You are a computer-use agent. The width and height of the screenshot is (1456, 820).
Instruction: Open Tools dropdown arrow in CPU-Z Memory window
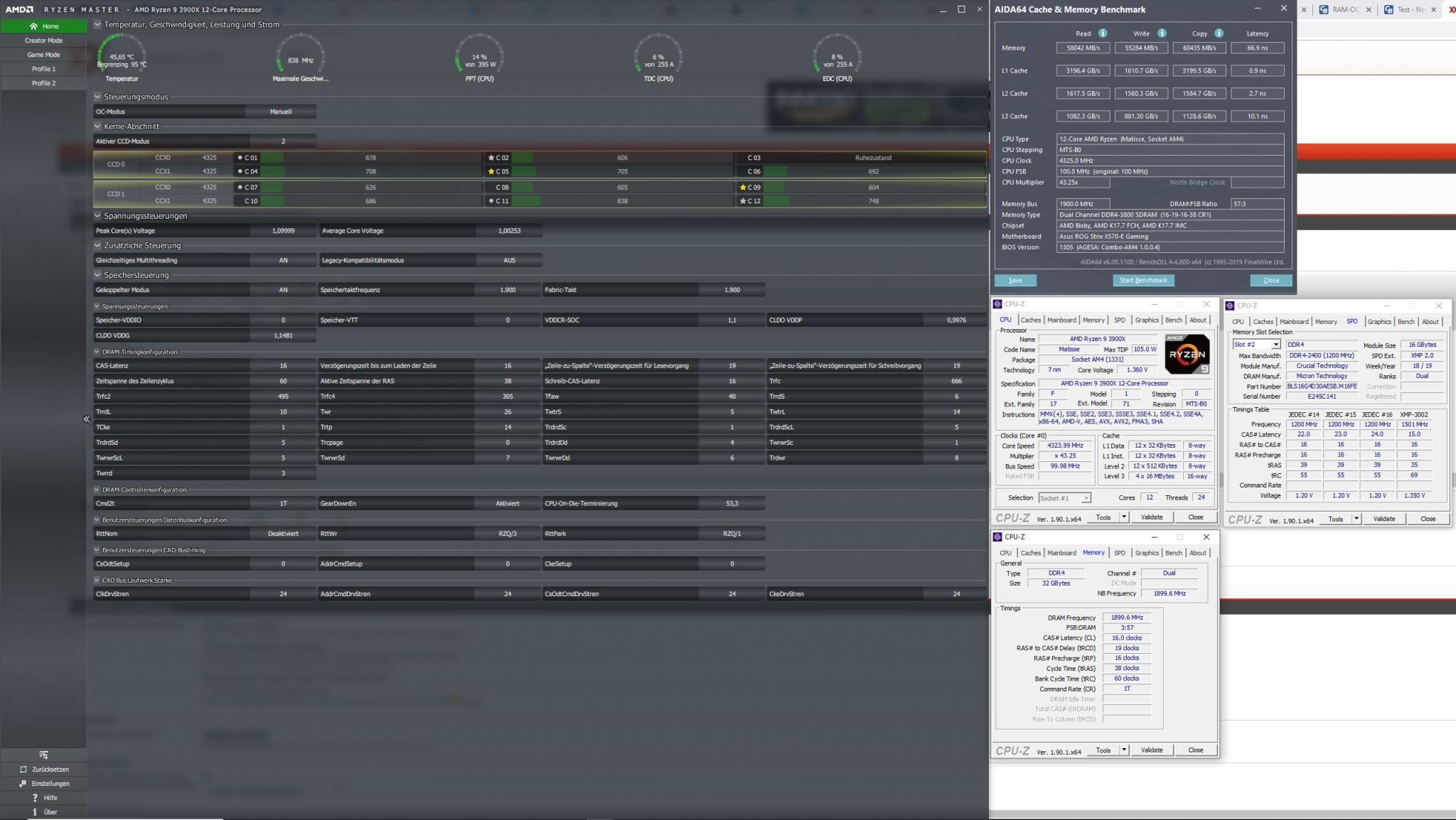click(x=1124, y=750)
